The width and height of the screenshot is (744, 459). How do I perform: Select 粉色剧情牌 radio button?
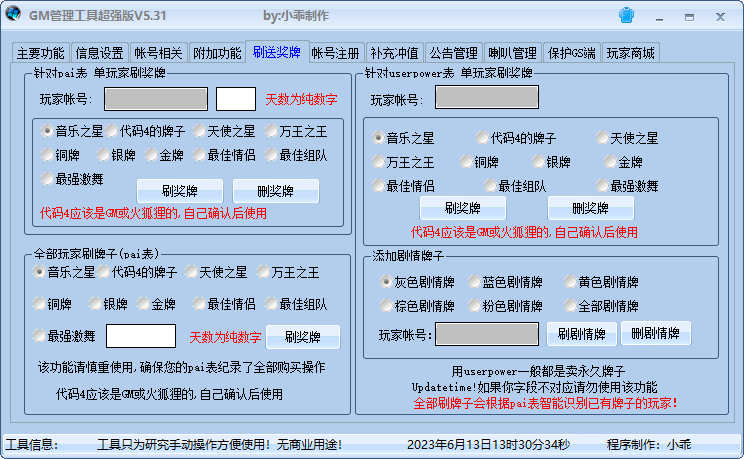[506, 306]
